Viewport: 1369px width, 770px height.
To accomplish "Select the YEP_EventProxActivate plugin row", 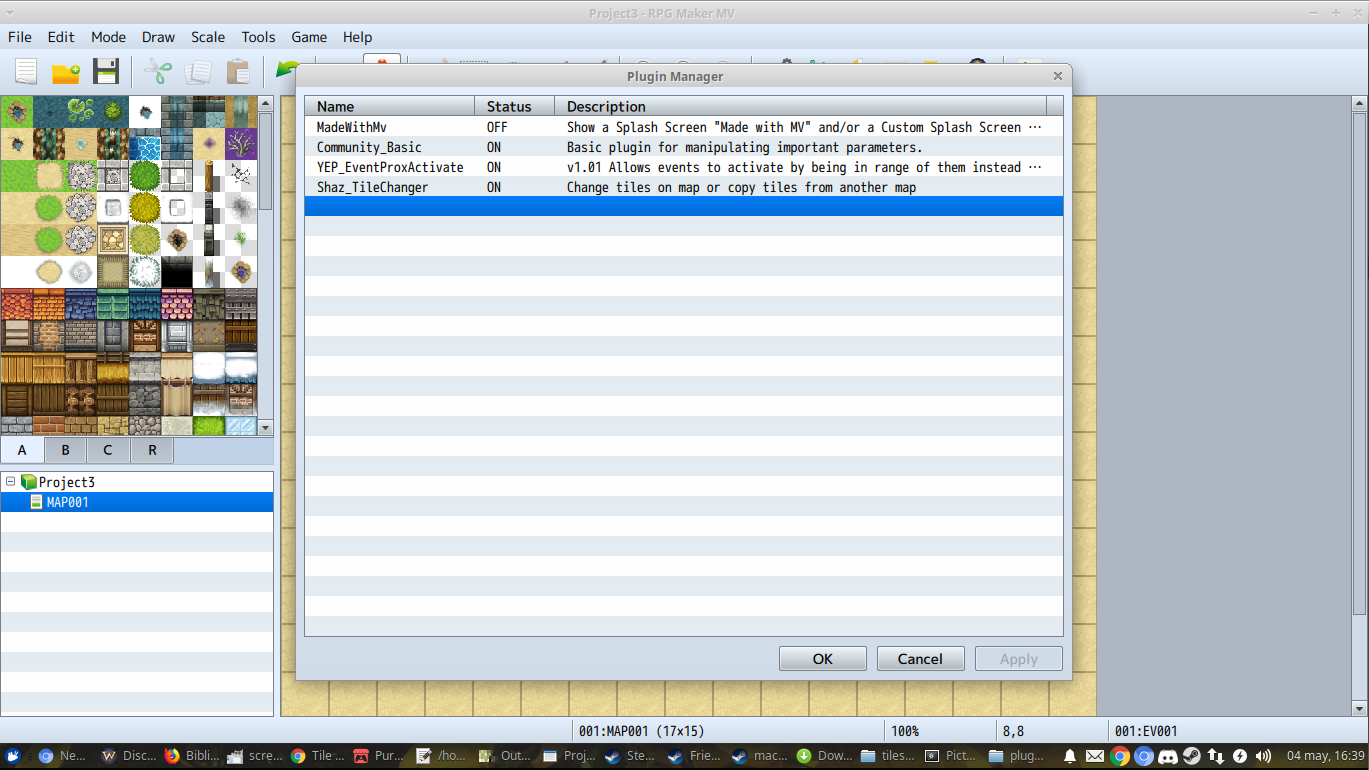I will click(684, 167).
